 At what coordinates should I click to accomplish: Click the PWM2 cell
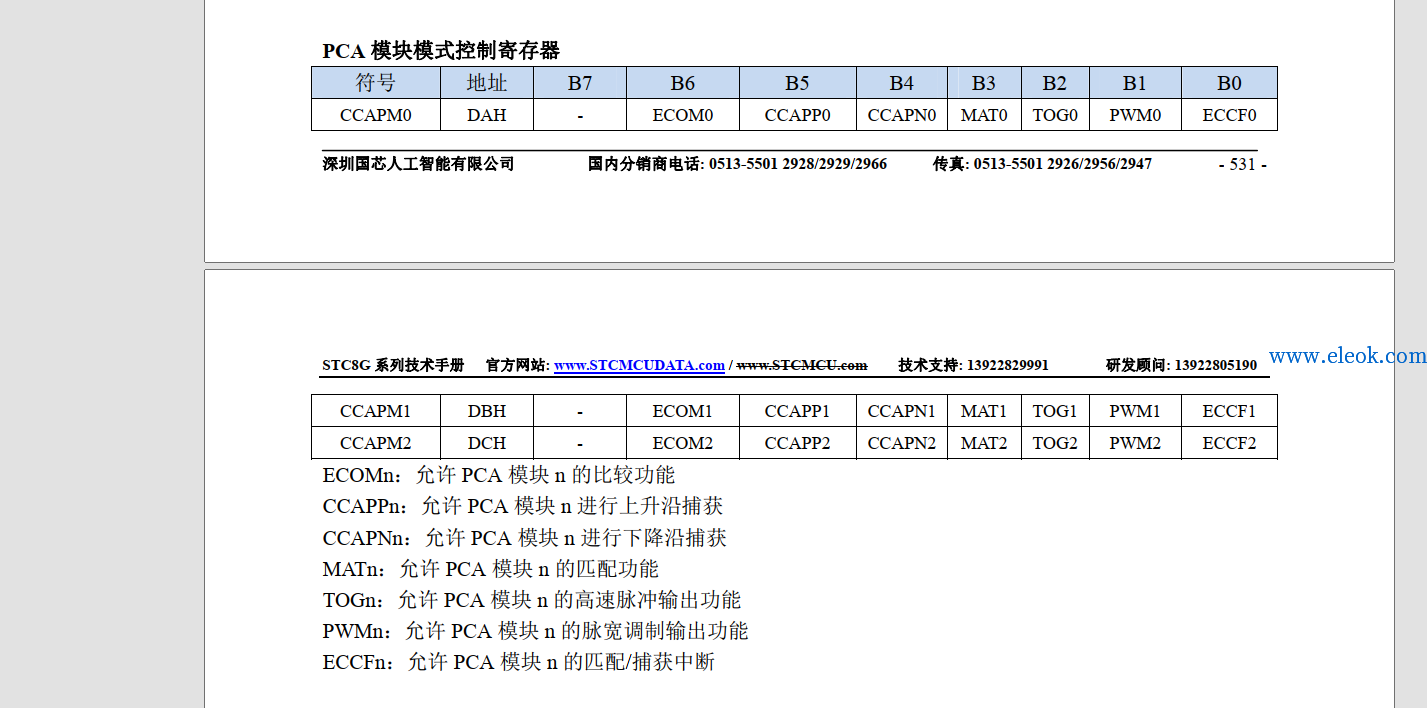pyautogui.click(x=1135, y=443)
